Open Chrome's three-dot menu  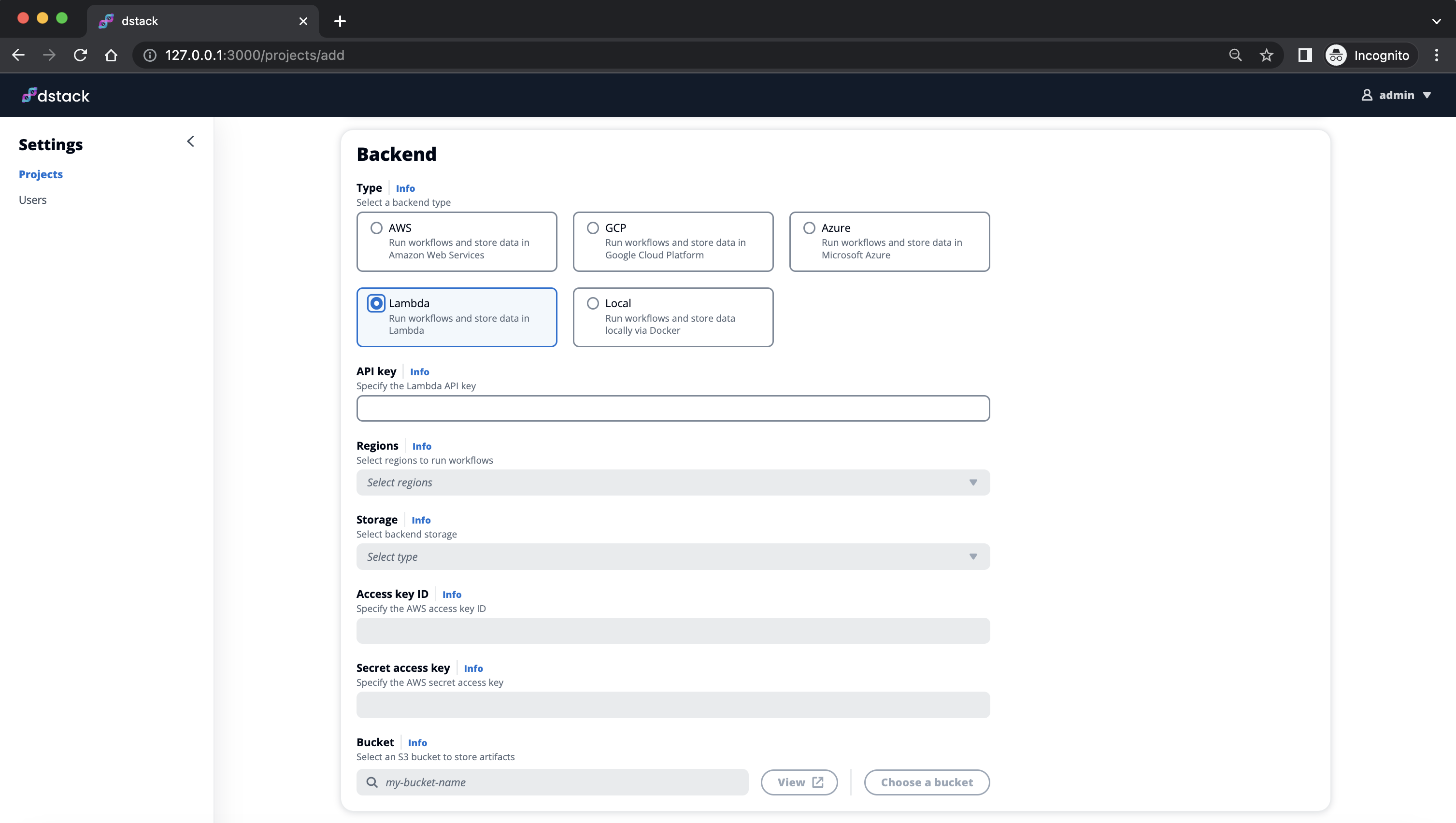point(1436,55)
